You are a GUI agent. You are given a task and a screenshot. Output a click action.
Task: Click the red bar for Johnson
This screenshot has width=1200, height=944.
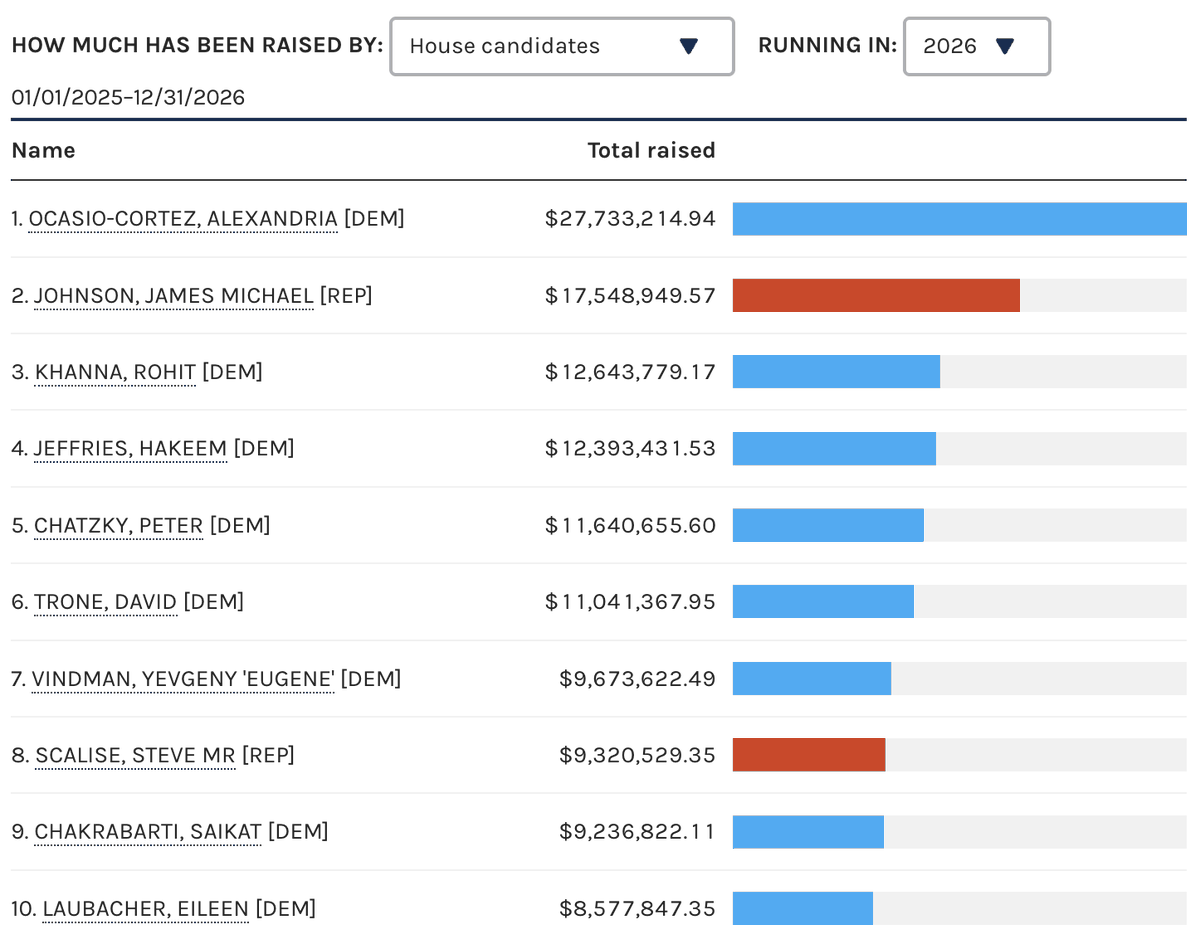pos(876,296)
